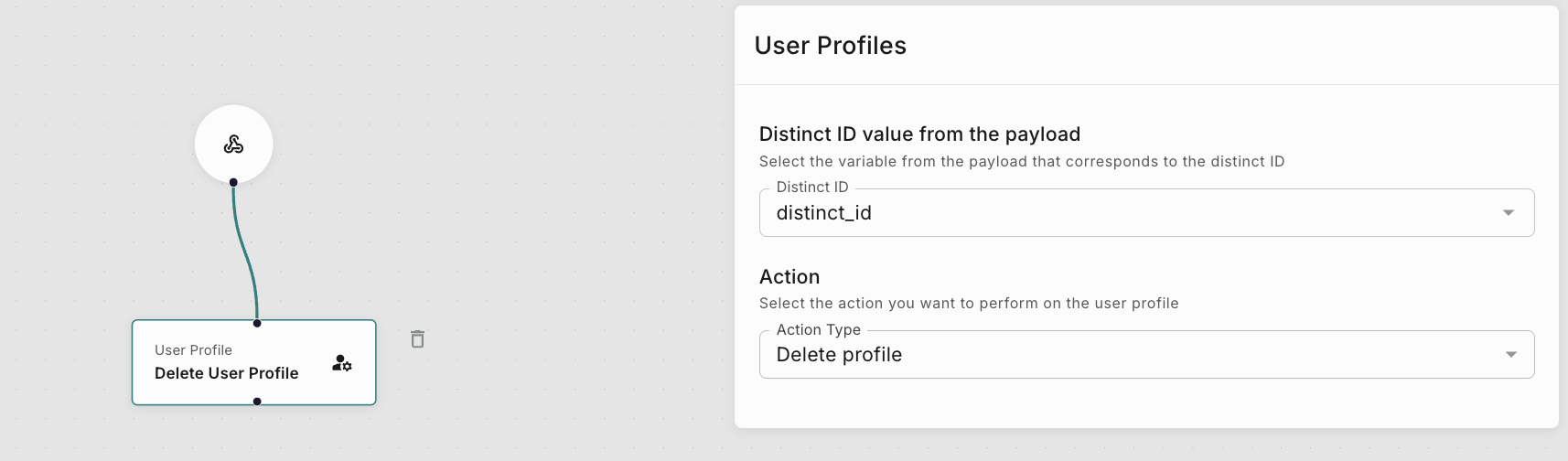1568x461 pixels.
Task: Click the User Profile label on the node
Action: [193, 350]
